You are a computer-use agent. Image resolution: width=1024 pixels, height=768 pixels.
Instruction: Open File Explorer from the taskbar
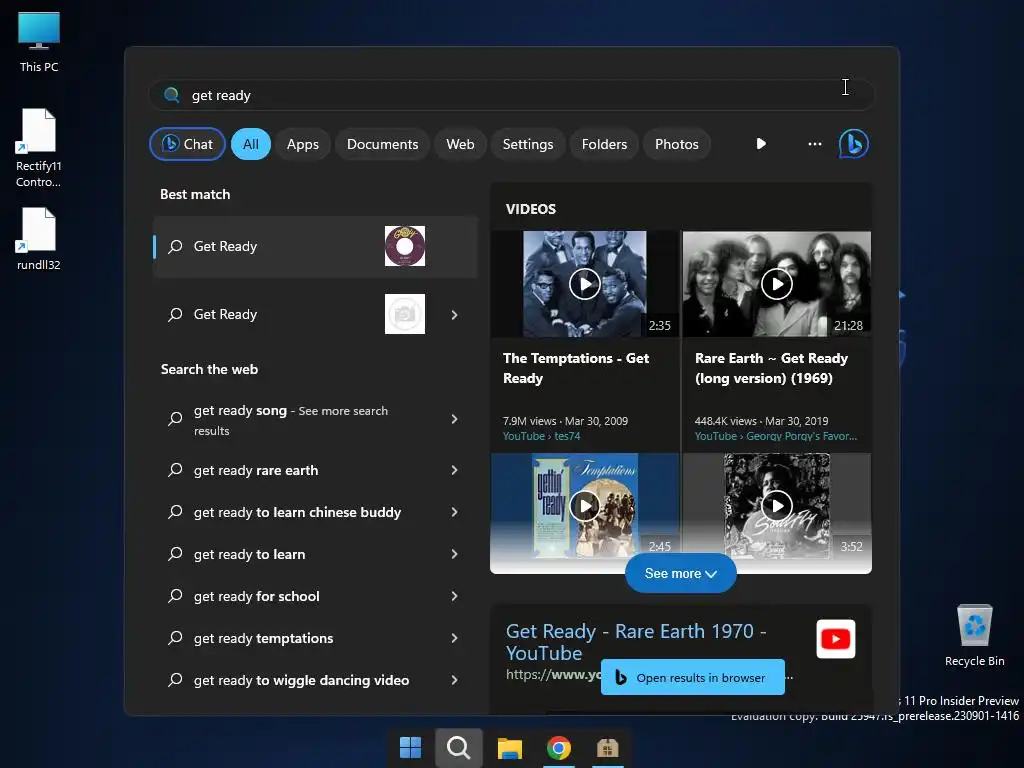[509, 748]
